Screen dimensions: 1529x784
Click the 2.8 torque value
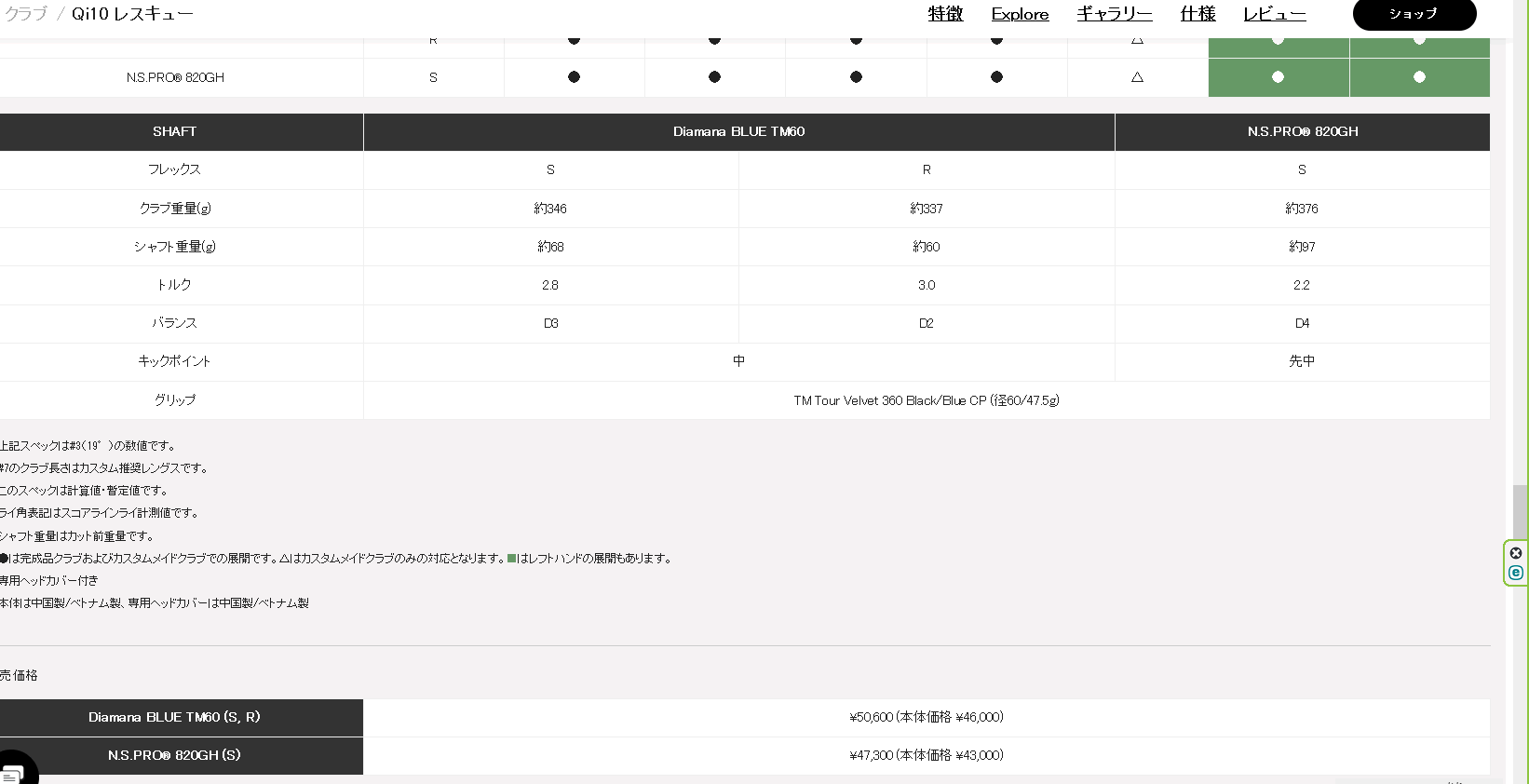click(550, 285)
